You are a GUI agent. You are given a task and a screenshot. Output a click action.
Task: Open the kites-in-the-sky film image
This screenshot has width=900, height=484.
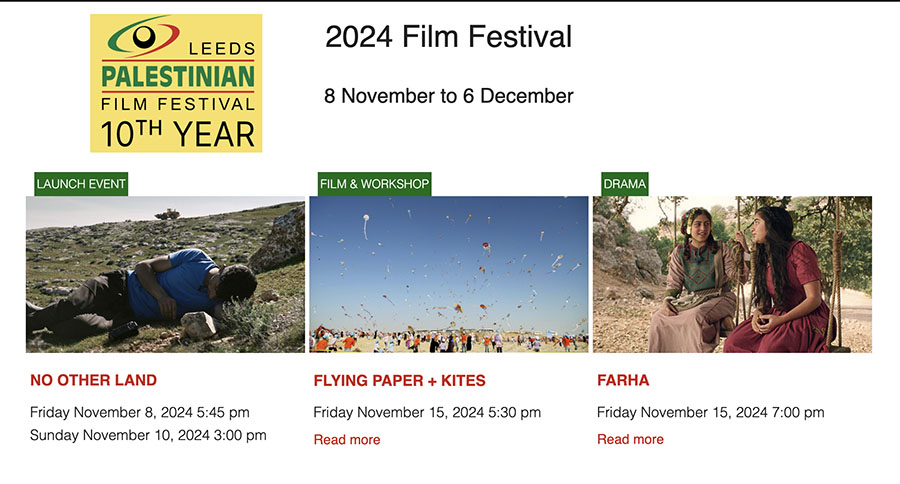[x=448, y=275]
